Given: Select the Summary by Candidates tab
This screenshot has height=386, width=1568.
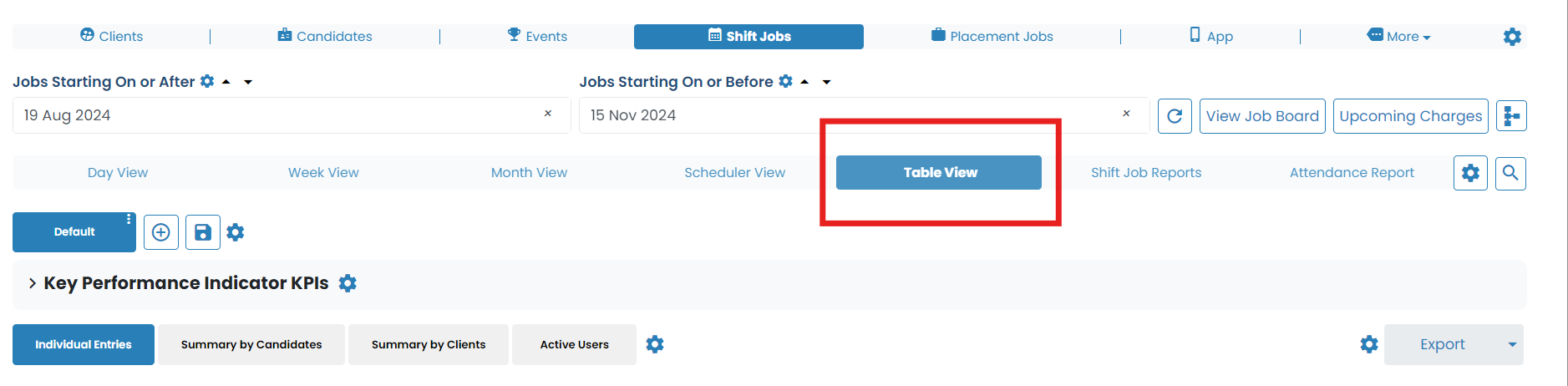Looking at the screenshot, I should point(251,344).
